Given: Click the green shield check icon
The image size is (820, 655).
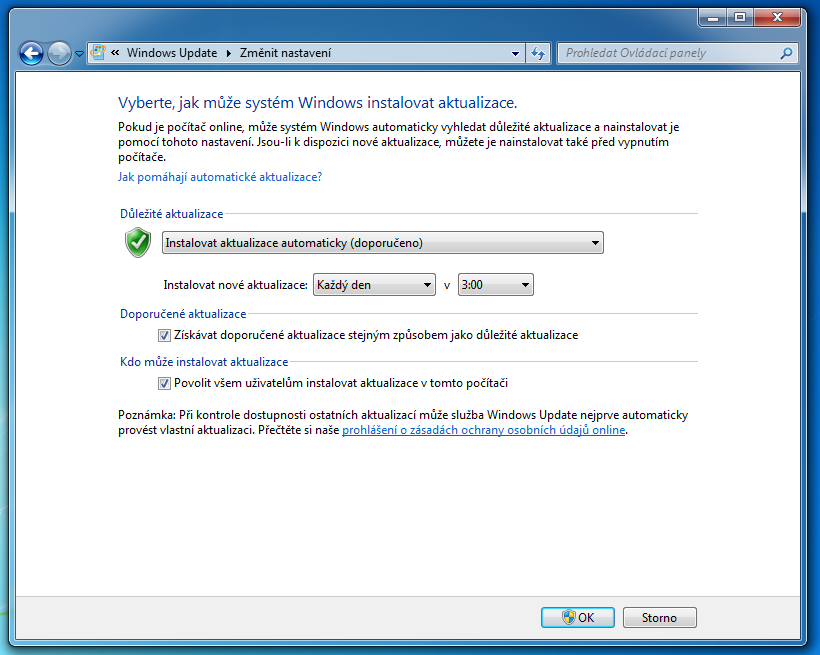Looking at the screenshot, I should tap(138, 242).
